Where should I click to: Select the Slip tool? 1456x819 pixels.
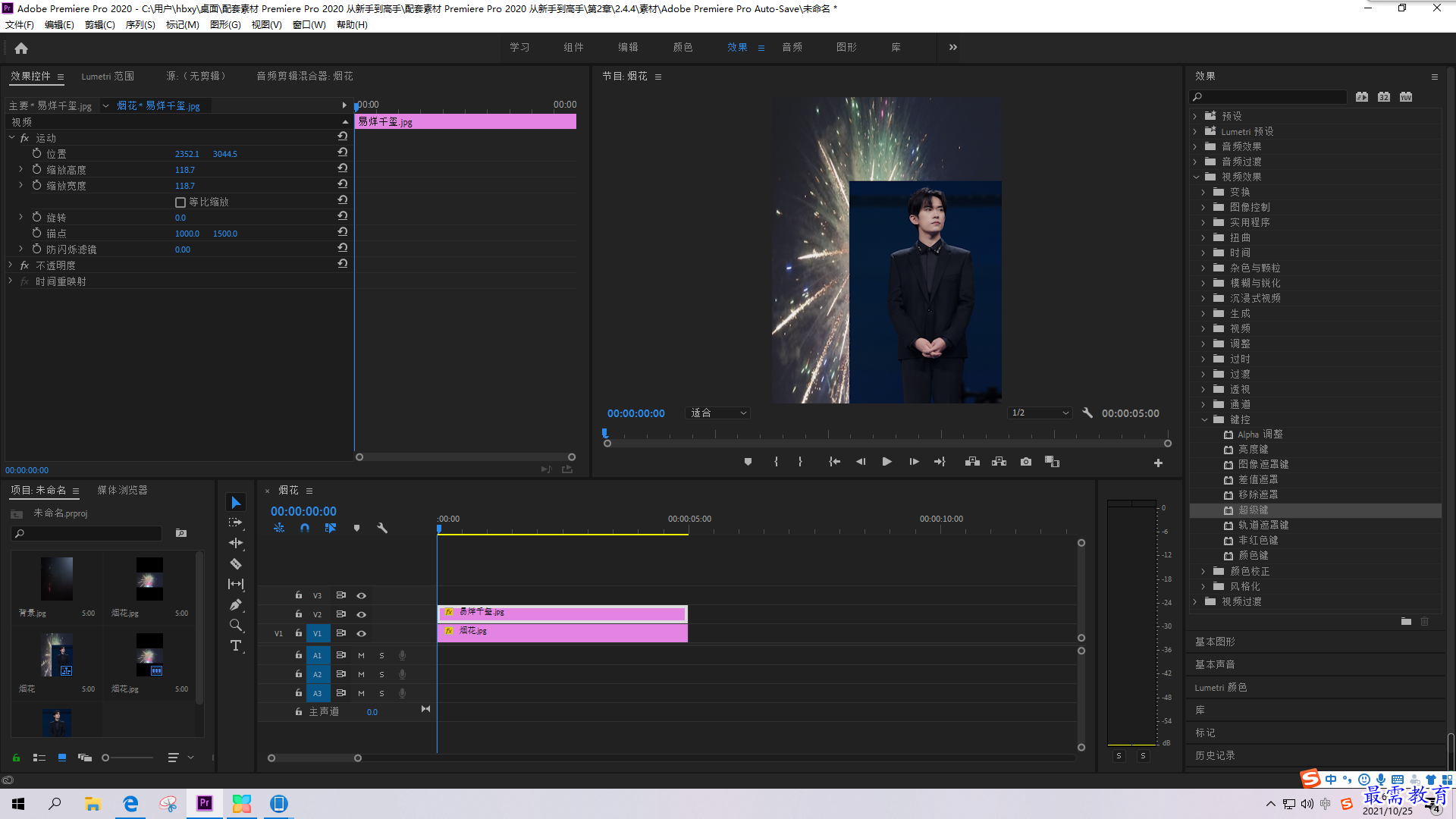pyautogui.click(x=236, y=584)
